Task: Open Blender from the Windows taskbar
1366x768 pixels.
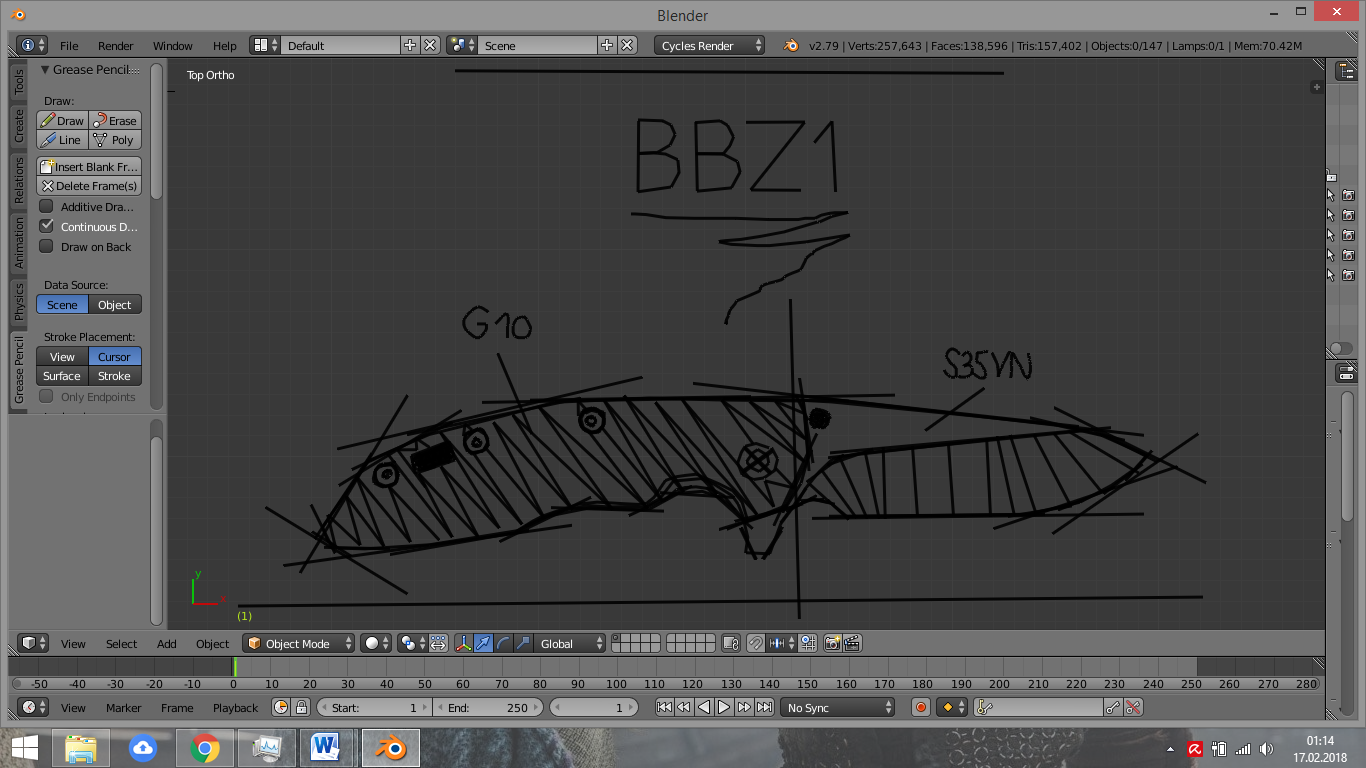Action: 390,748
